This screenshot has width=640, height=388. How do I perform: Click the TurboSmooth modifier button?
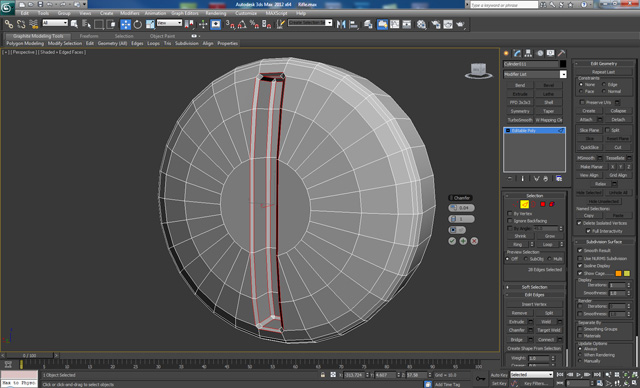point(520,120)
